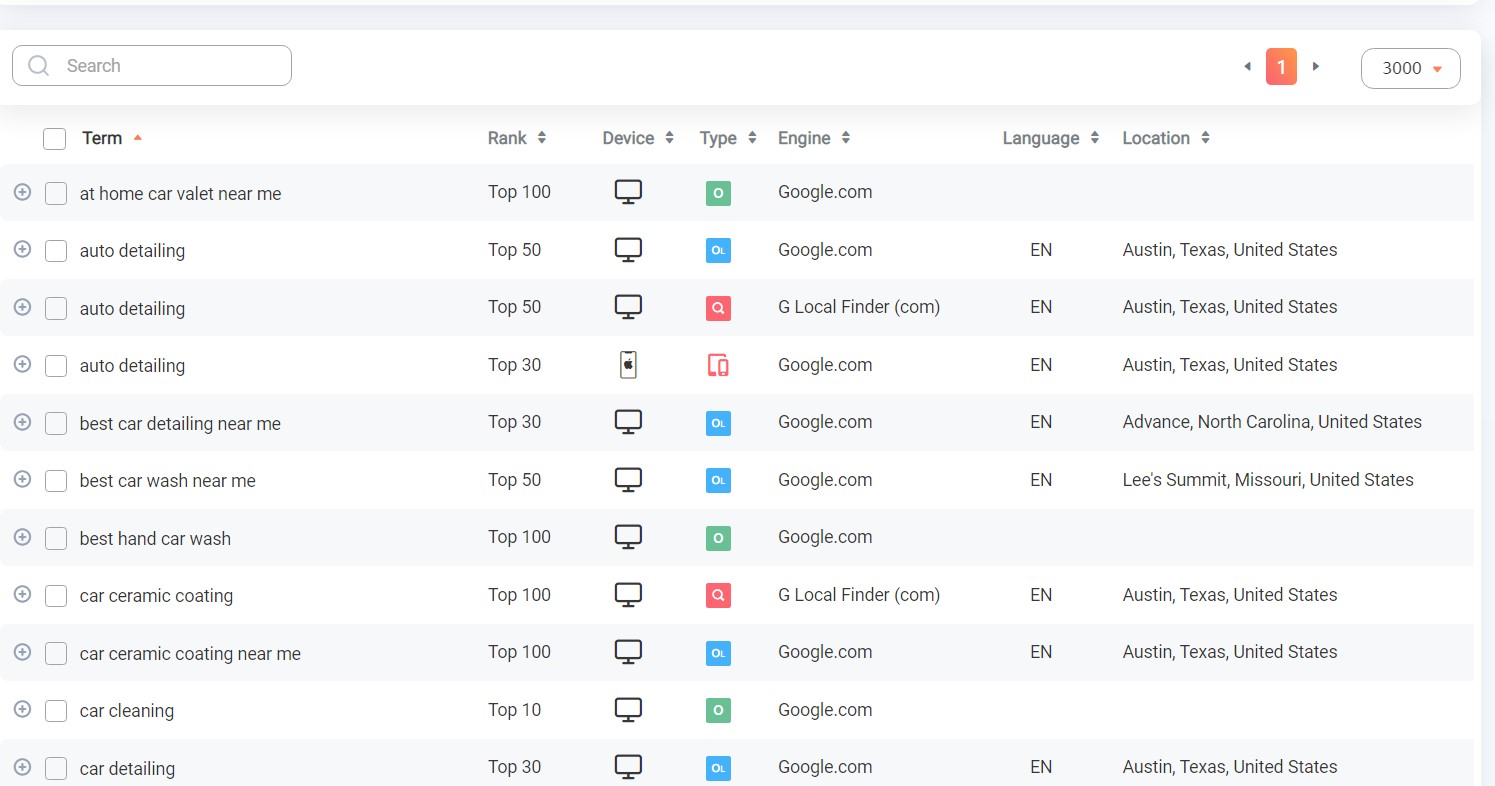1495x786 pixels.
Task: Click the iPhone device icon in the auto detailing Top 30 row
Action: tap(628, 365)
